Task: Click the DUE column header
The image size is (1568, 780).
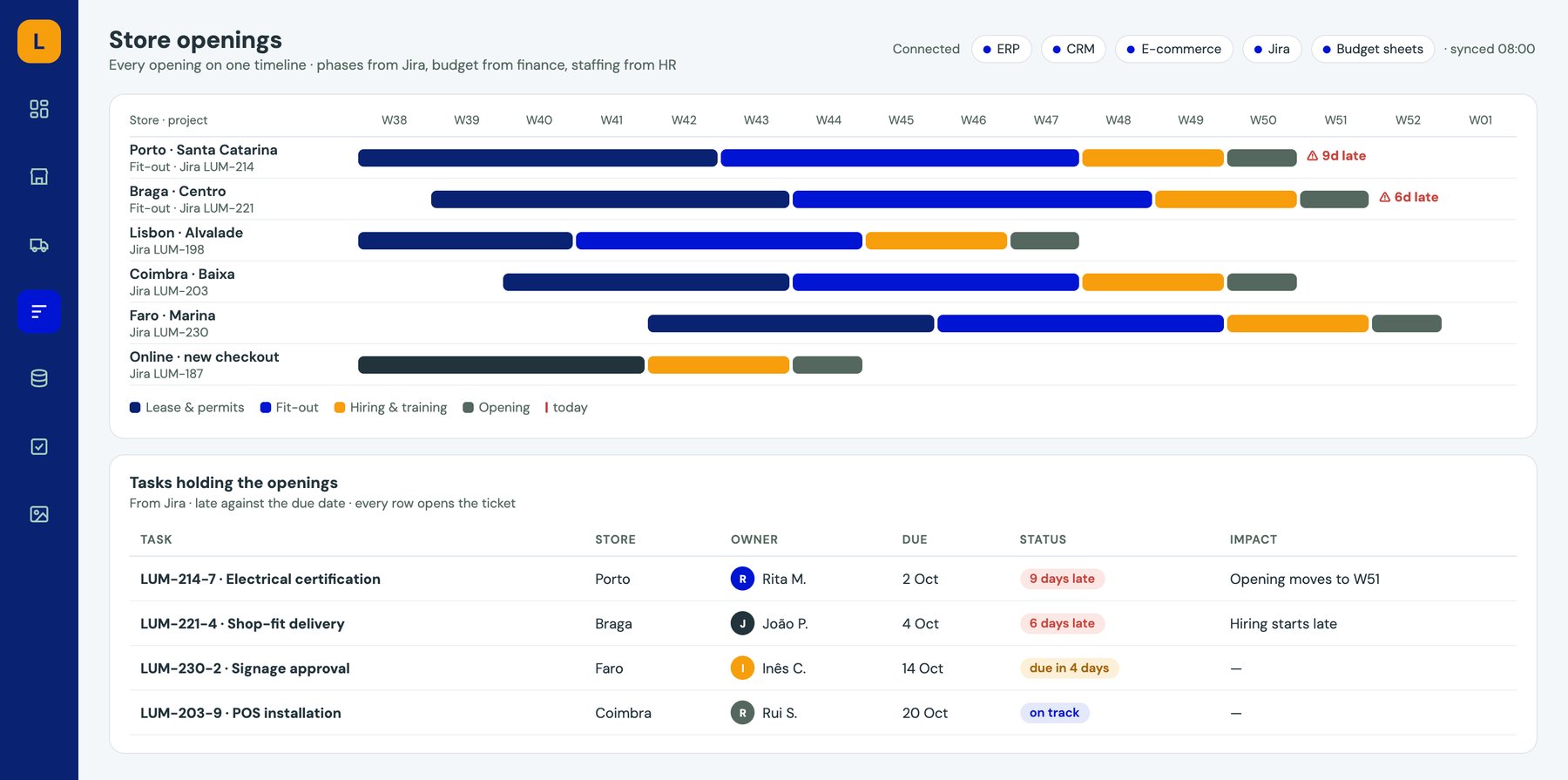Action: coord(915,539)
